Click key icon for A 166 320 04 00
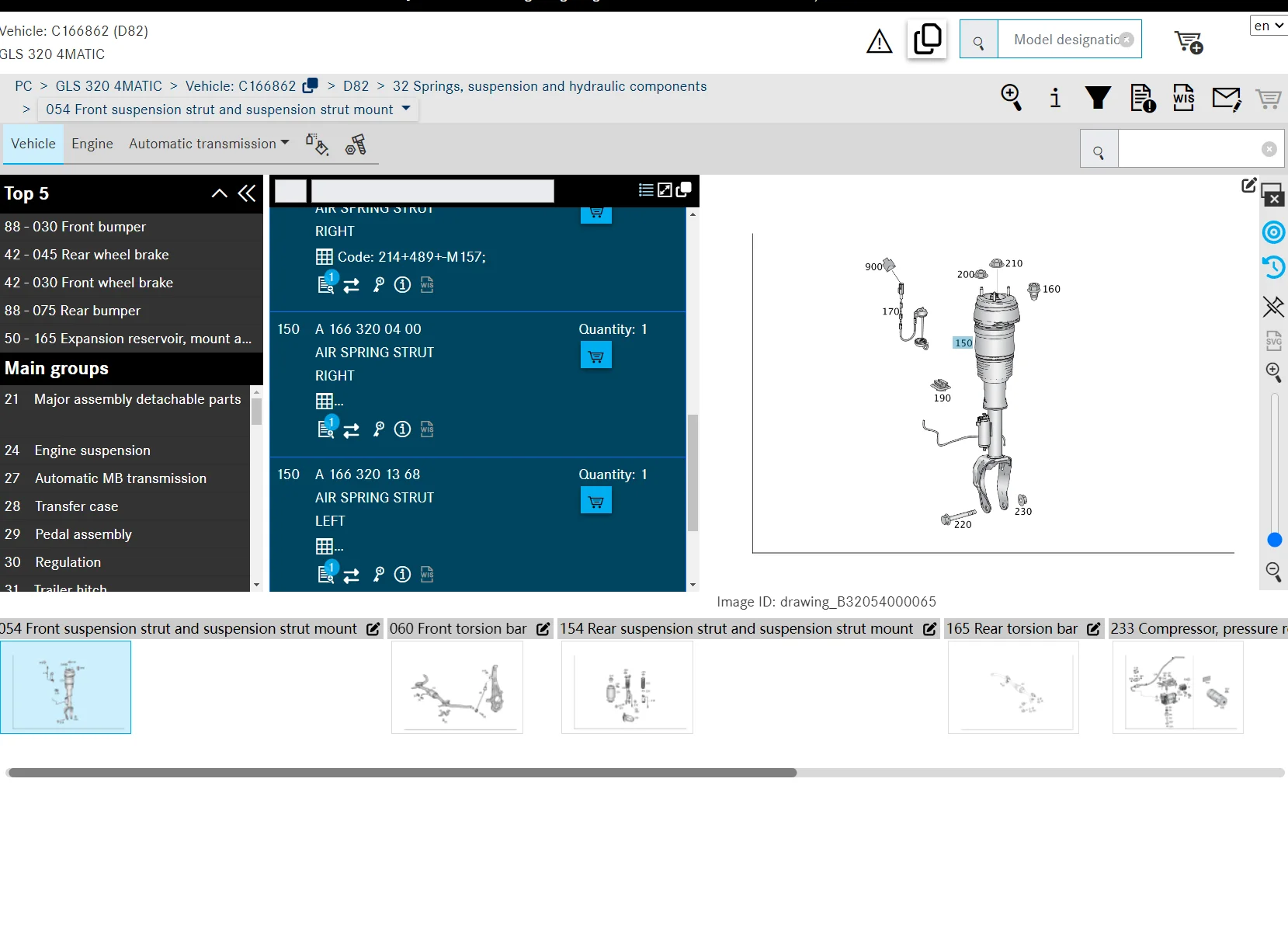The width and height of the screenshot is (1288, 935). [x=378, y=429]
